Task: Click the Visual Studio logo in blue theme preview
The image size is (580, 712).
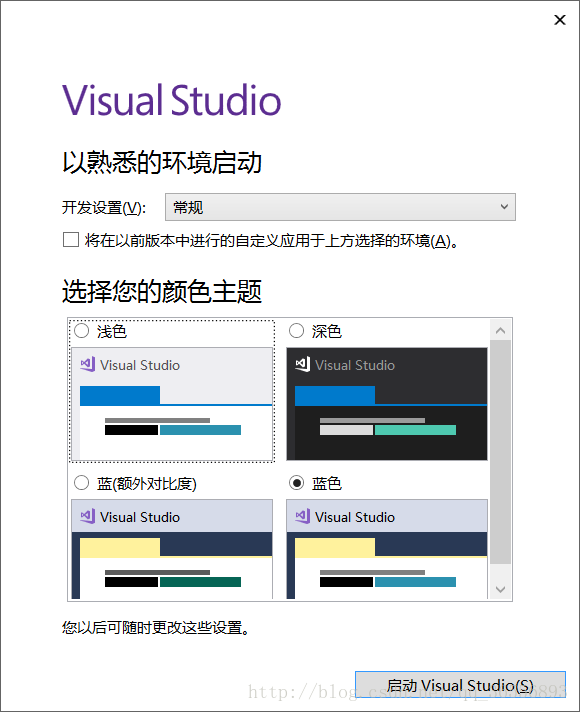Action: point(302,516)
